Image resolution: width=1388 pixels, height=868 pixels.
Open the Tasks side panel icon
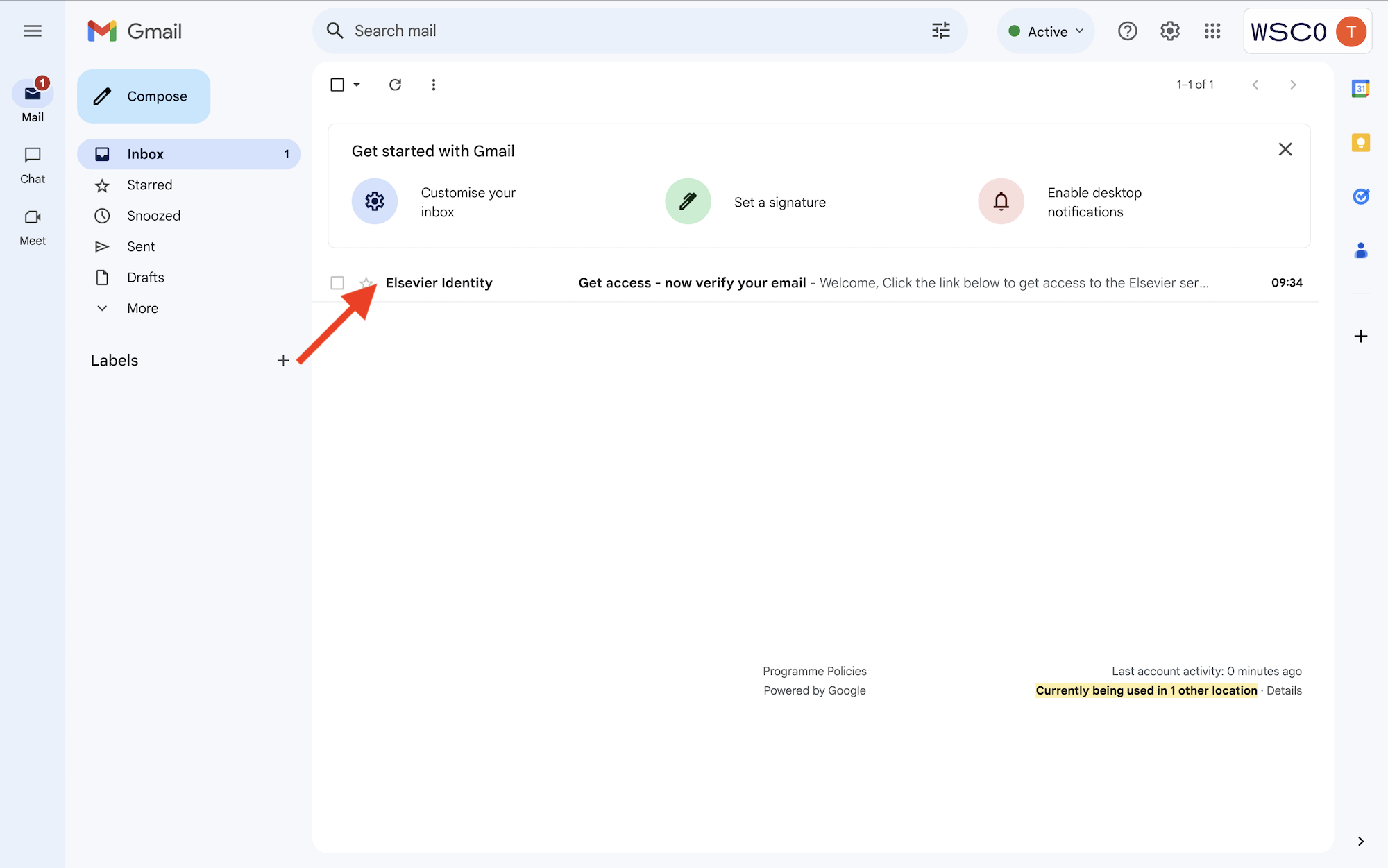[1360, 196]
